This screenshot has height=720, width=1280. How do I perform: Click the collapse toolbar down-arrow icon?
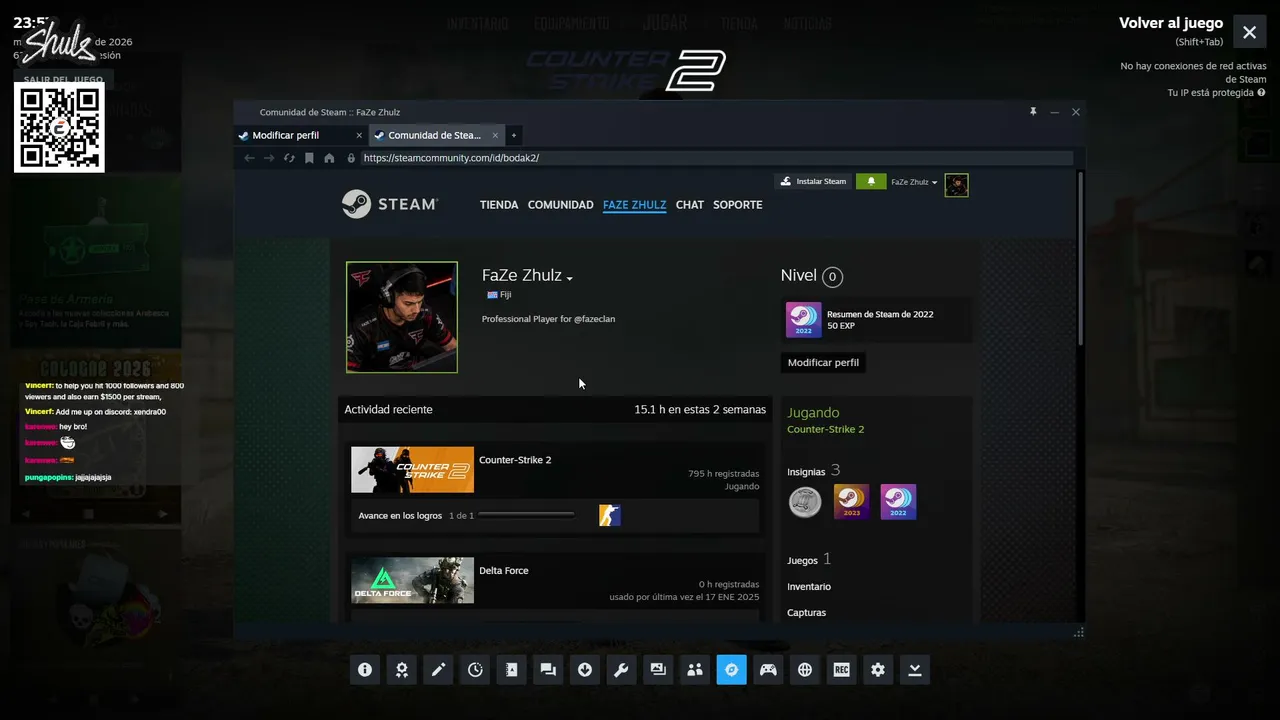tap(915, 670)
